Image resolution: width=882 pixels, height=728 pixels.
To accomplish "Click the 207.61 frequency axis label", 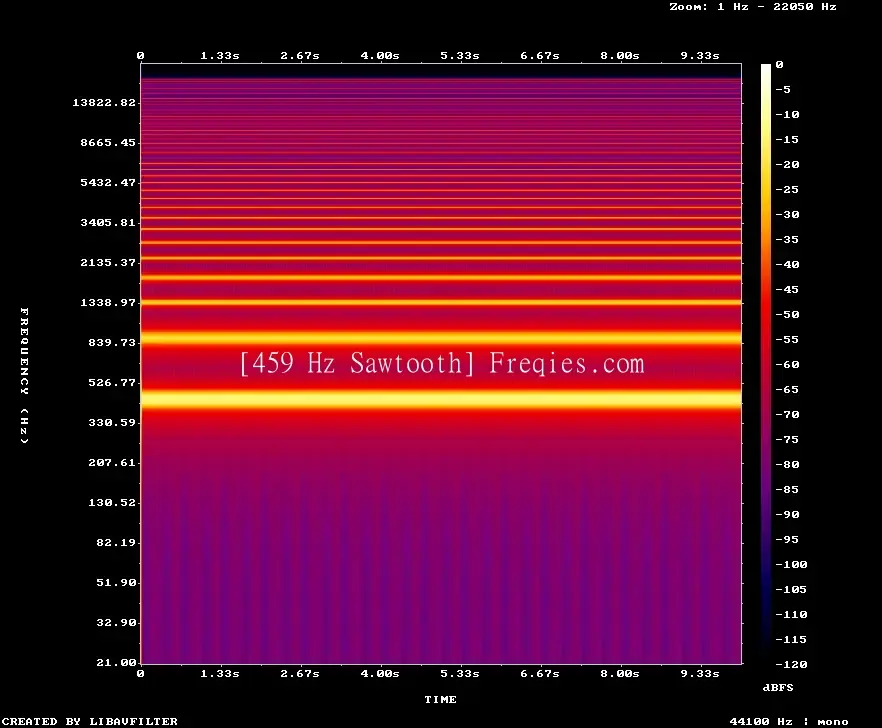I will 112,462.
